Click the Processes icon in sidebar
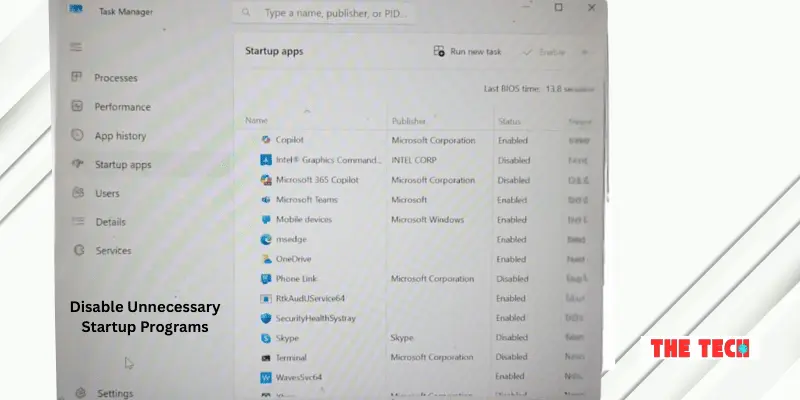The height and width of the screenshot is (400, 800). (77, 77)
